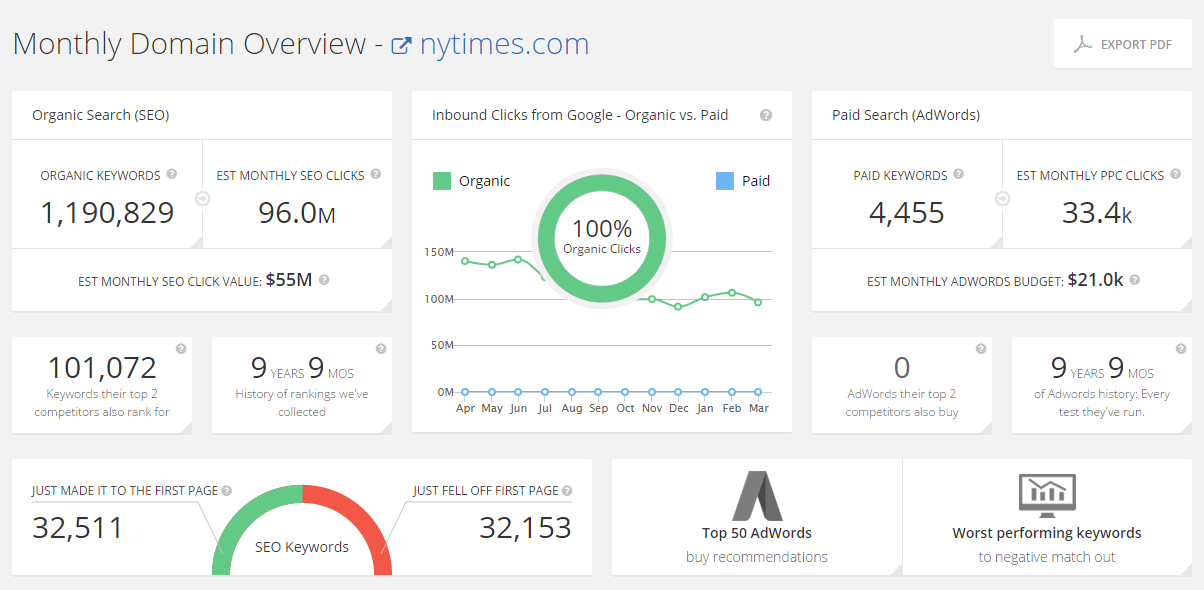The image size is (1204, 590).
Task: Click the Paid Search (AdWords) panel title
Action: (x=906, y=115)
